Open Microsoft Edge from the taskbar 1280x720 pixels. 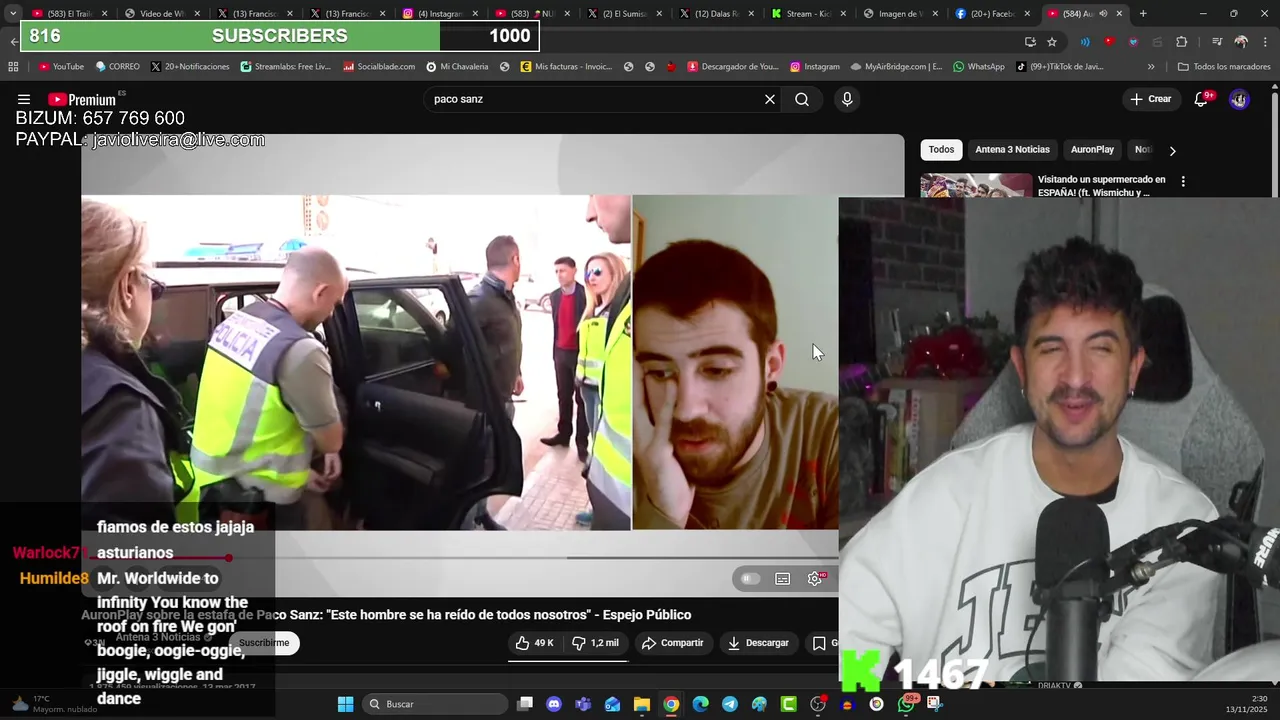700,704
